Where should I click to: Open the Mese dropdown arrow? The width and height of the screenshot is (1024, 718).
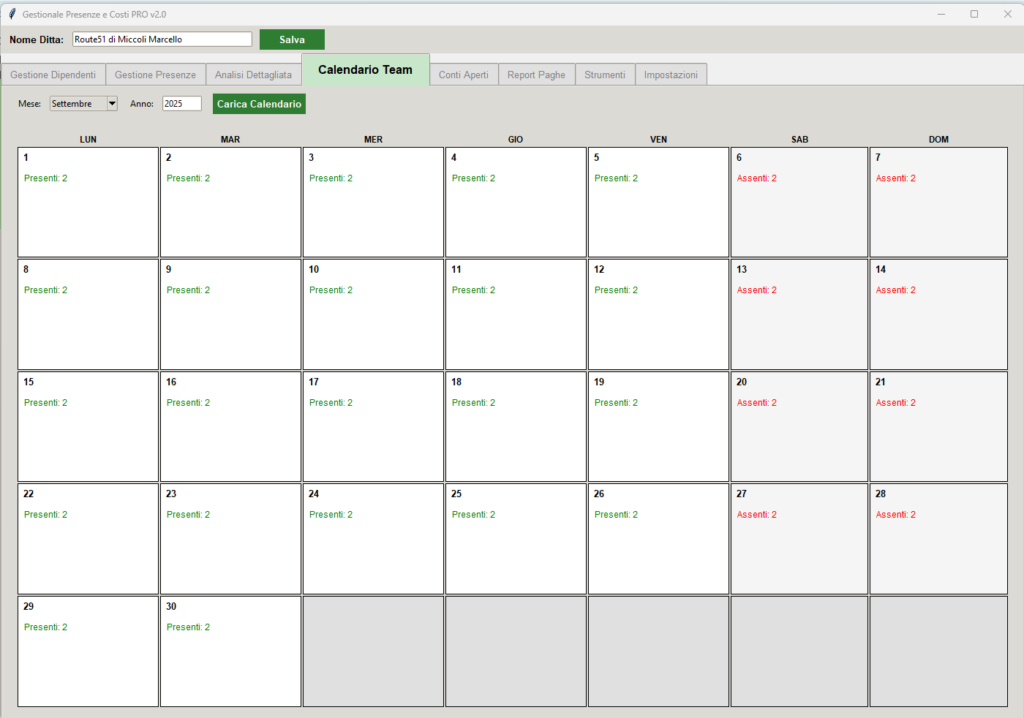coord(112,104)
